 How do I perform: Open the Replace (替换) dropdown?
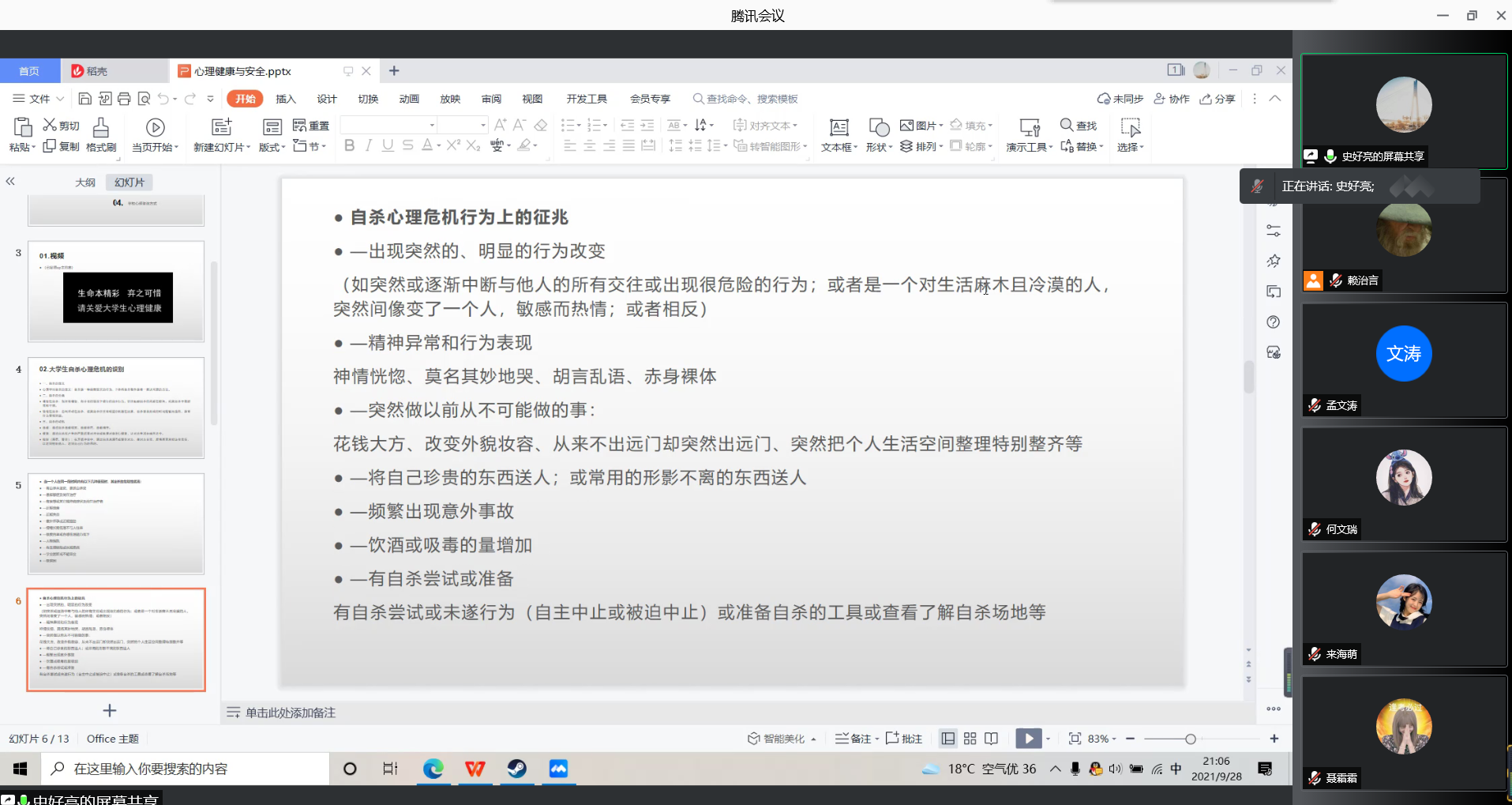tap(1082, 146)
